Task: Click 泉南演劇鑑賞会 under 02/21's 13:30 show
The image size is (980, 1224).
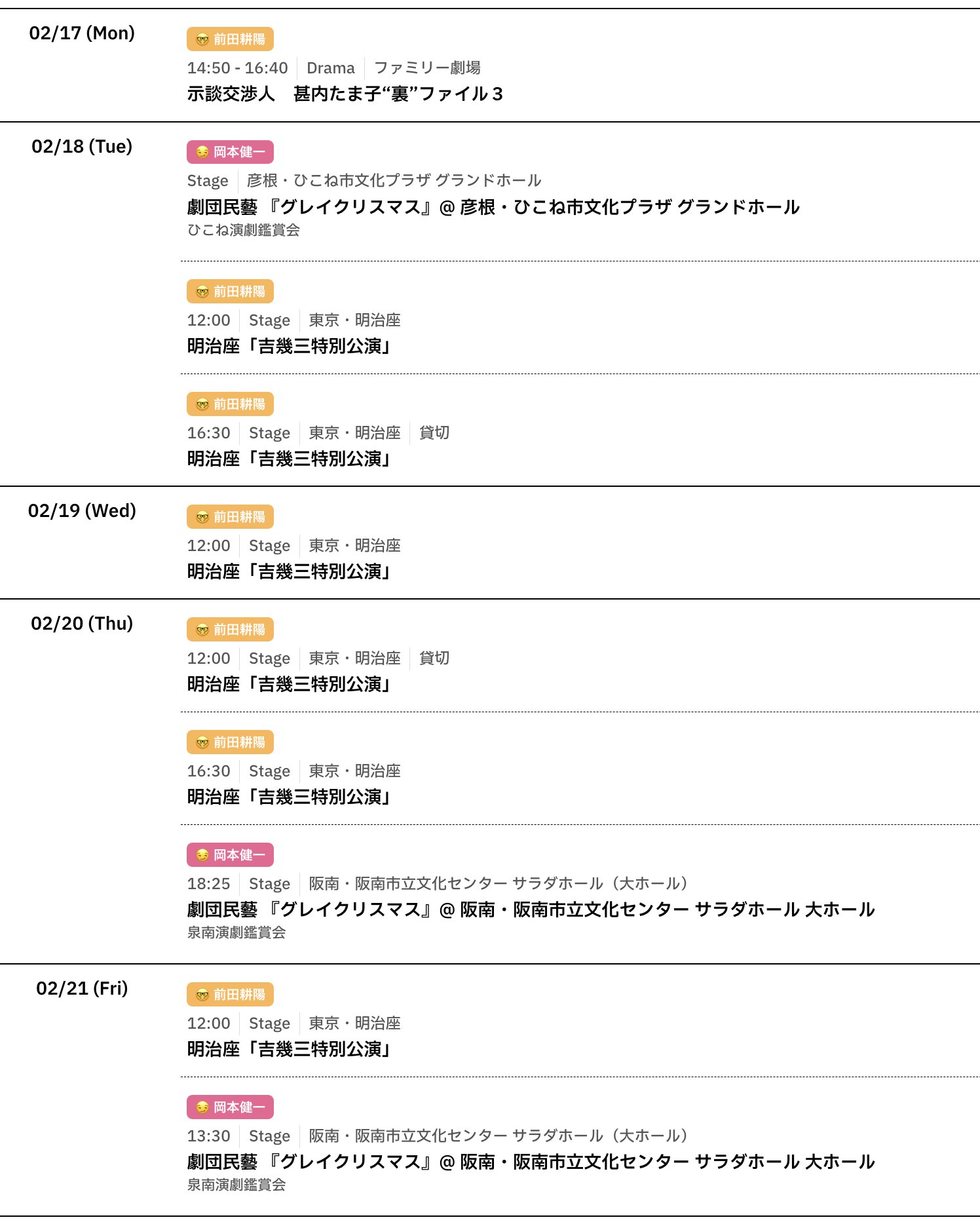Action: click(236, 1185)
